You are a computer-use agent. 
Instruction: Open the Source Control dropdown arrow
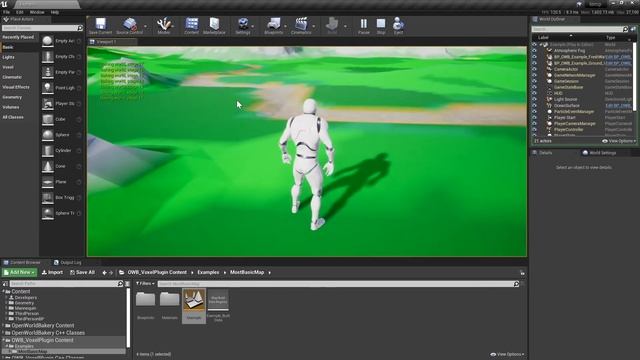pos(145,27)
